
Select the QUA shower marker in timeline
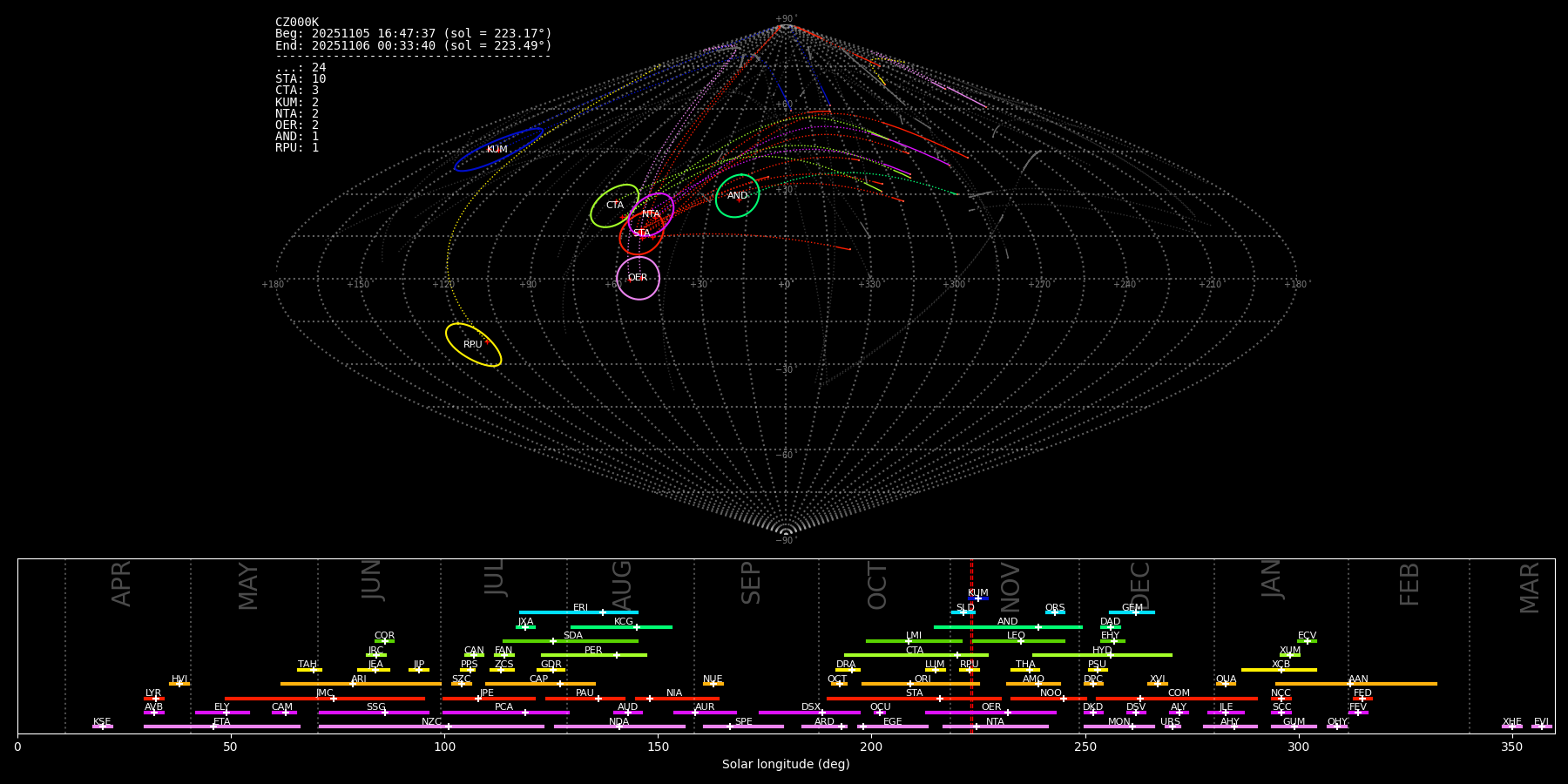coord(1226,684)
